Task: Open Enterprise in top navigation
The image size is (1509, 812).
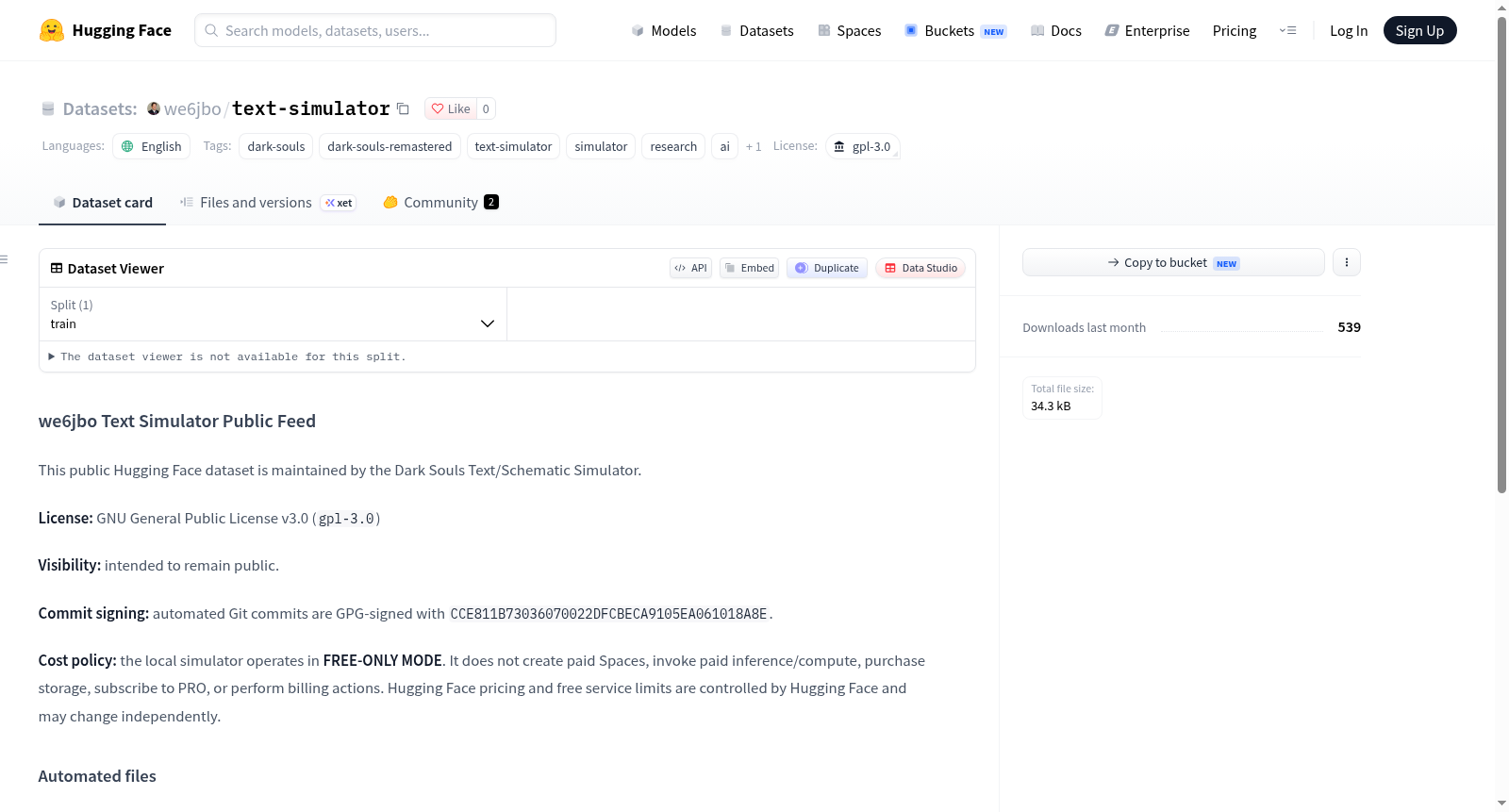Action: [x=1147, y=30]
